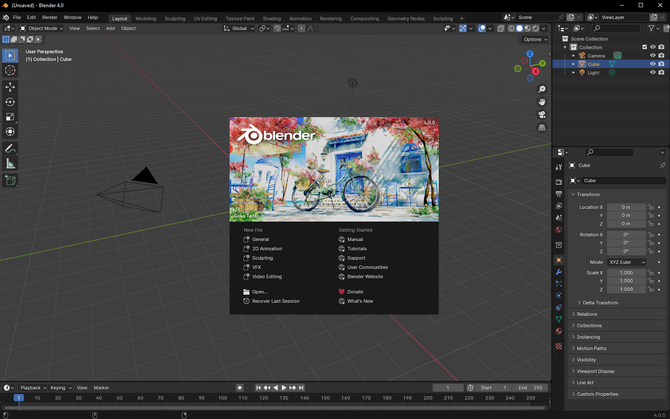Open the Render properties tab
Viewport: 670px width, 419px height.
point(558,182)
